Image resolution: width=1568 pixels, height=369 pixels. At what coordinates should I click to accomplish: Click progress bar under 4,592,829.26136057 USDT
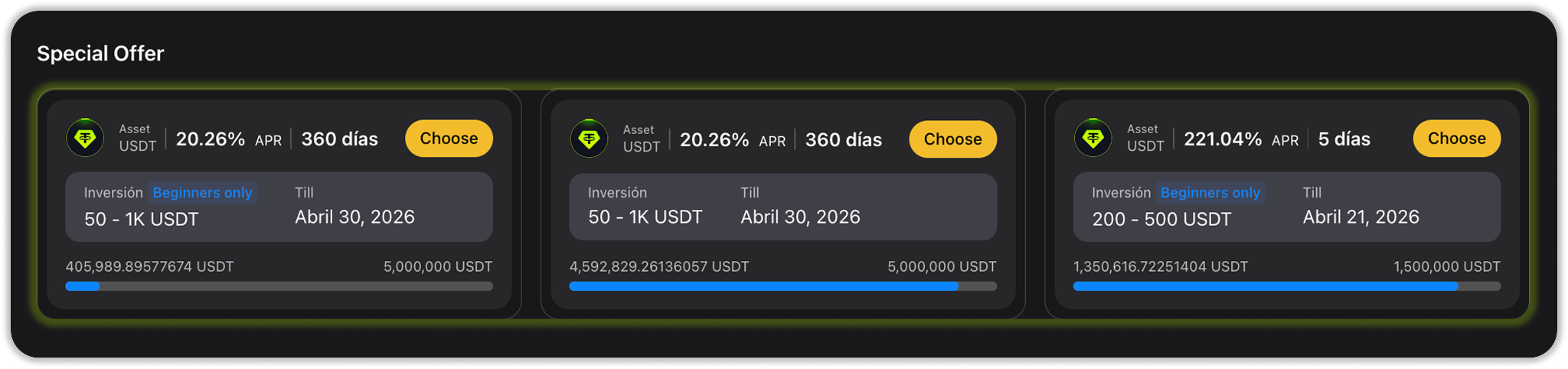[782, 286]
